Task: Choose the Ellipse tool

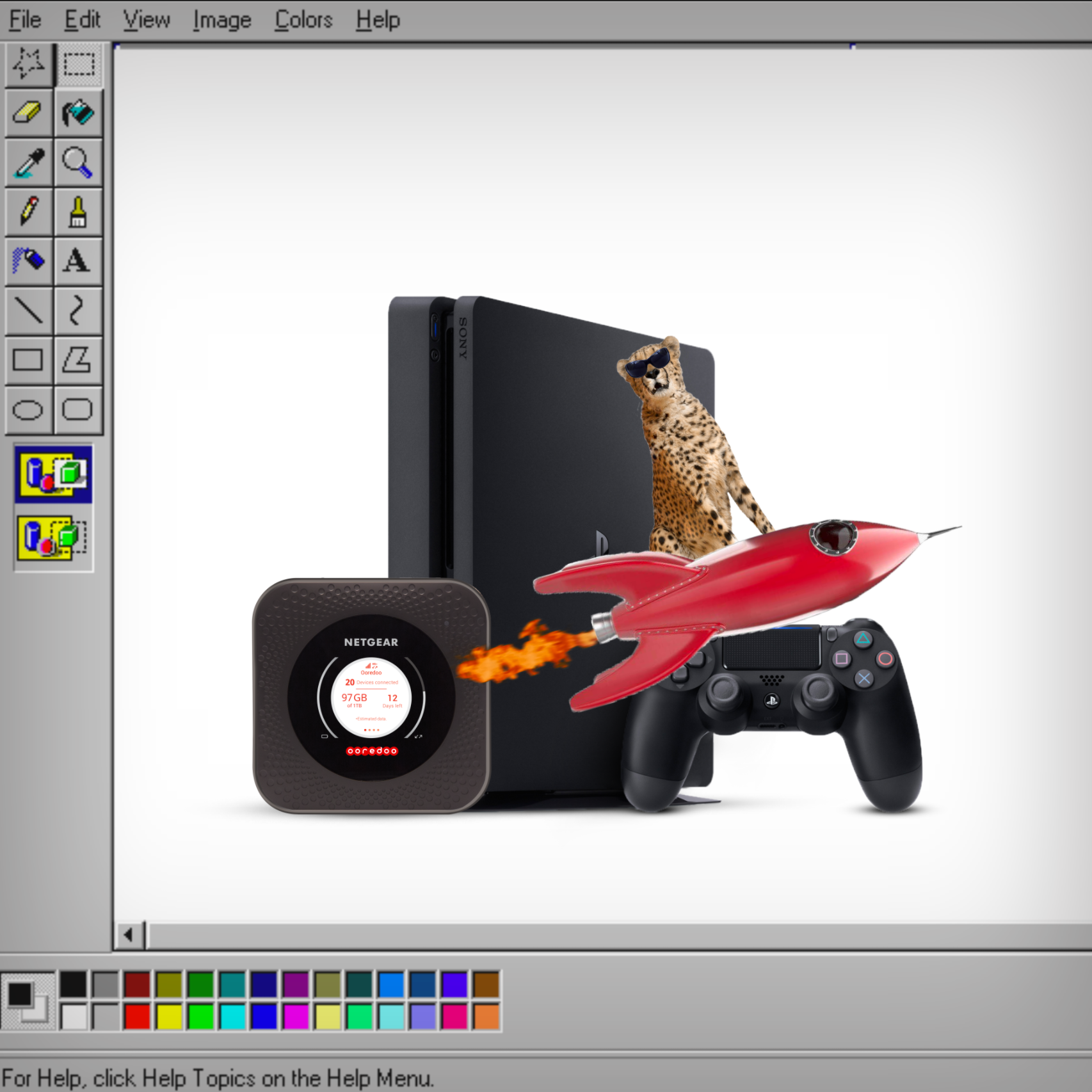Action: point(29,410)
